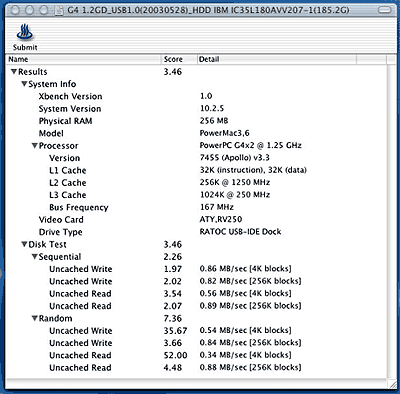Image resolution: width=400 pixels, height=394 pixels.
Task: Select the Uncached Read row scoring 3.54
Action: coord(197,294)
